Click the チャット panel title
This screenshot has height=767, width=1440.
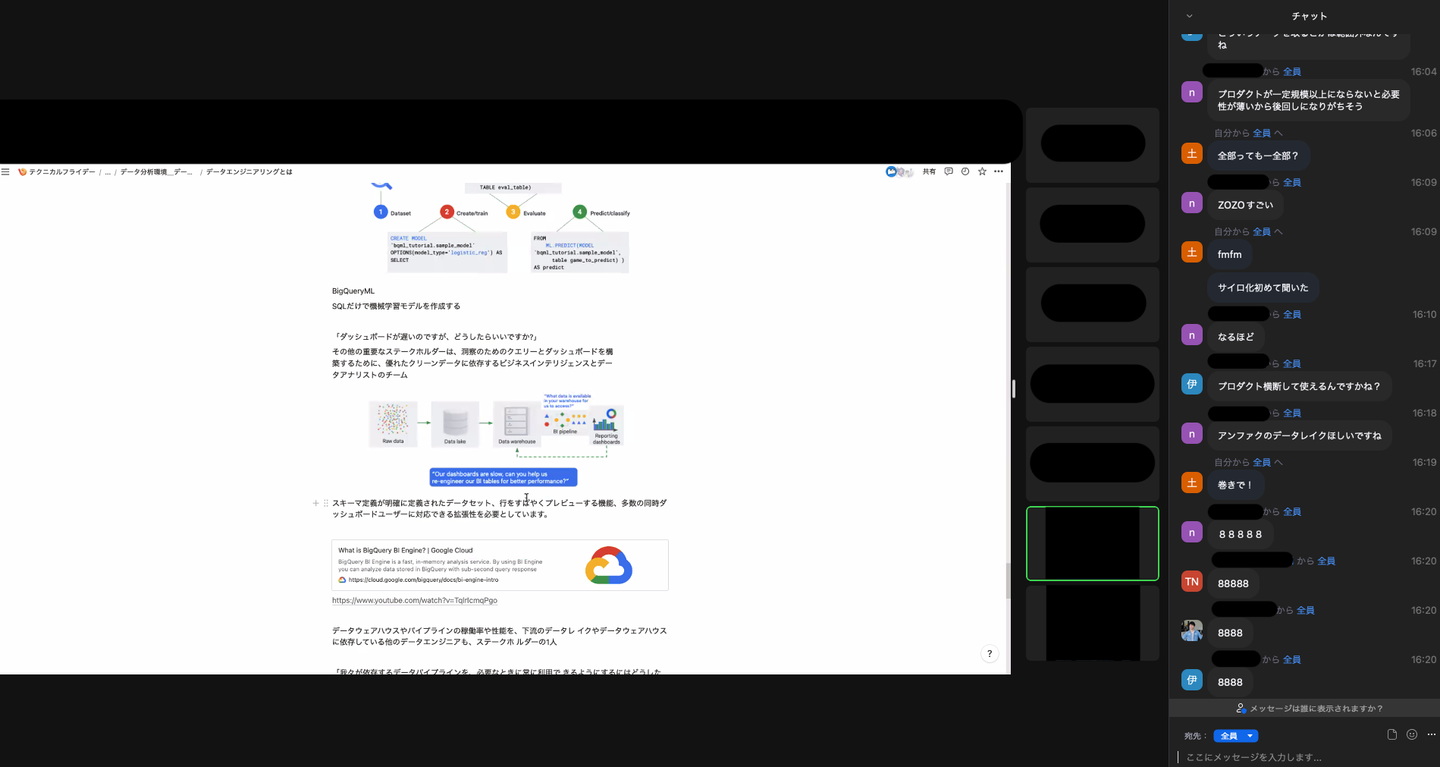[x=1309, y=16]
